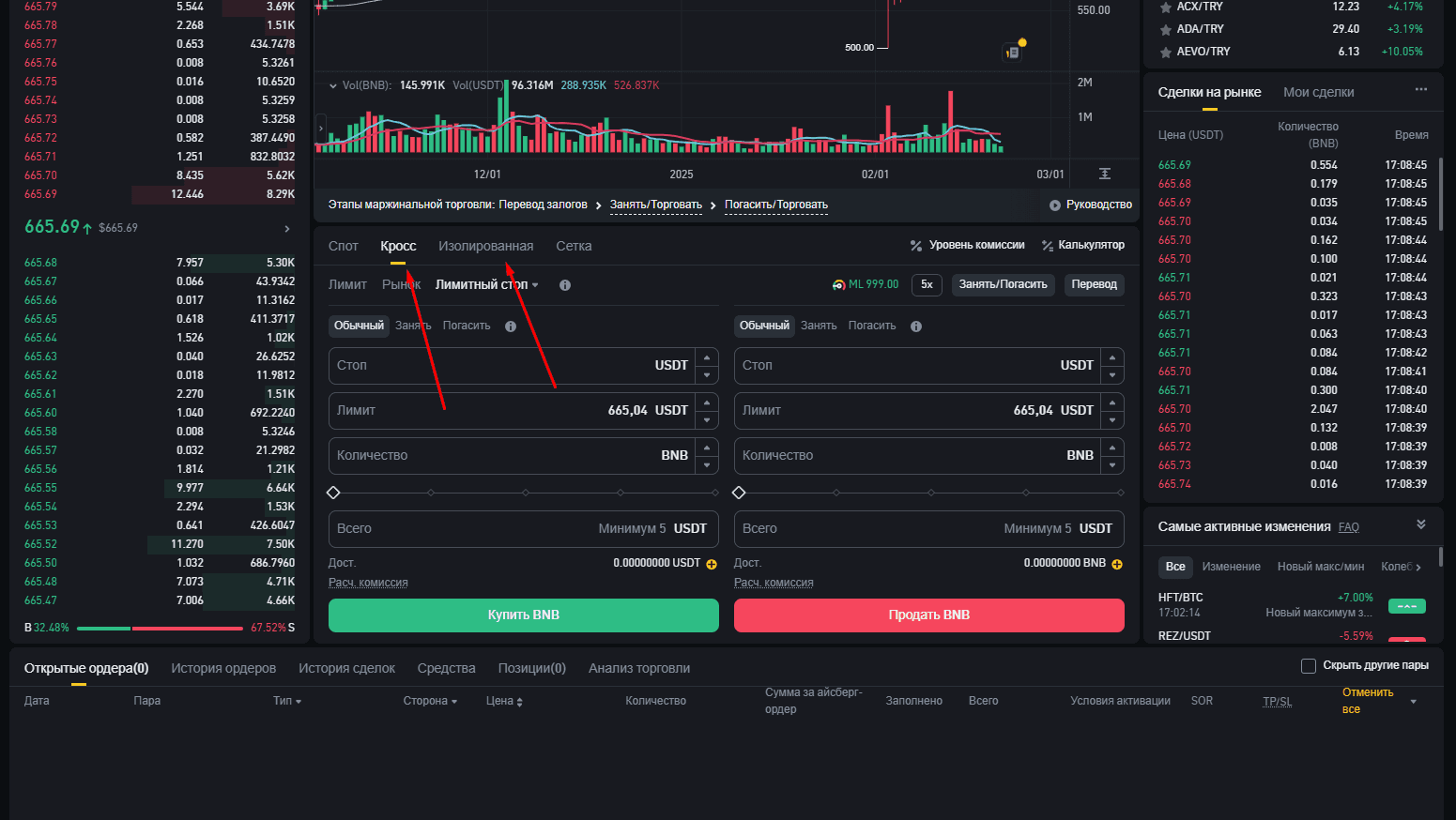Image resolution: width=1456 pixels, height=820 pixels.
Task: Open the Калькулятор tool
Action: [x=1082, y=245]
